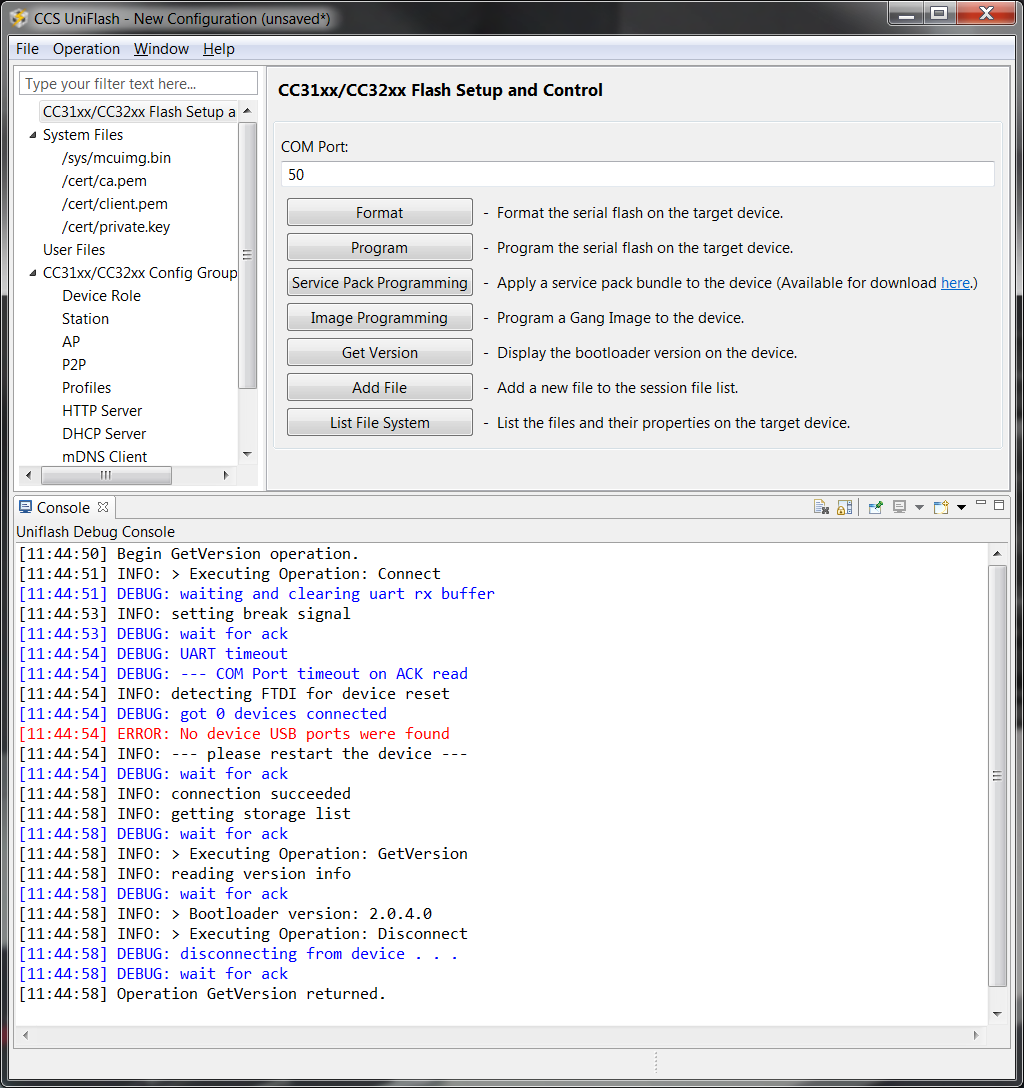
Task: Click console vertical scrollbar thumb
Action: (997, 775)
